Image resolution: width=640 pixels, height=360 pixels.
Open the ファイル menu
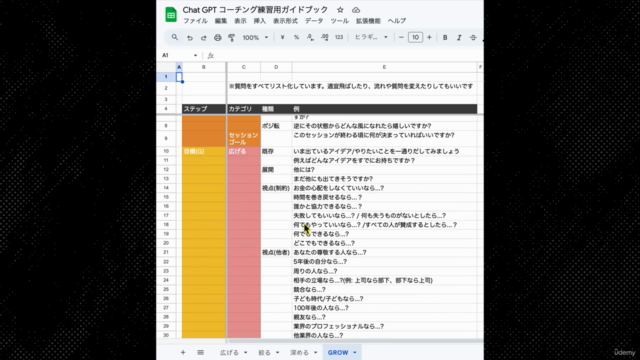point(195,21)
